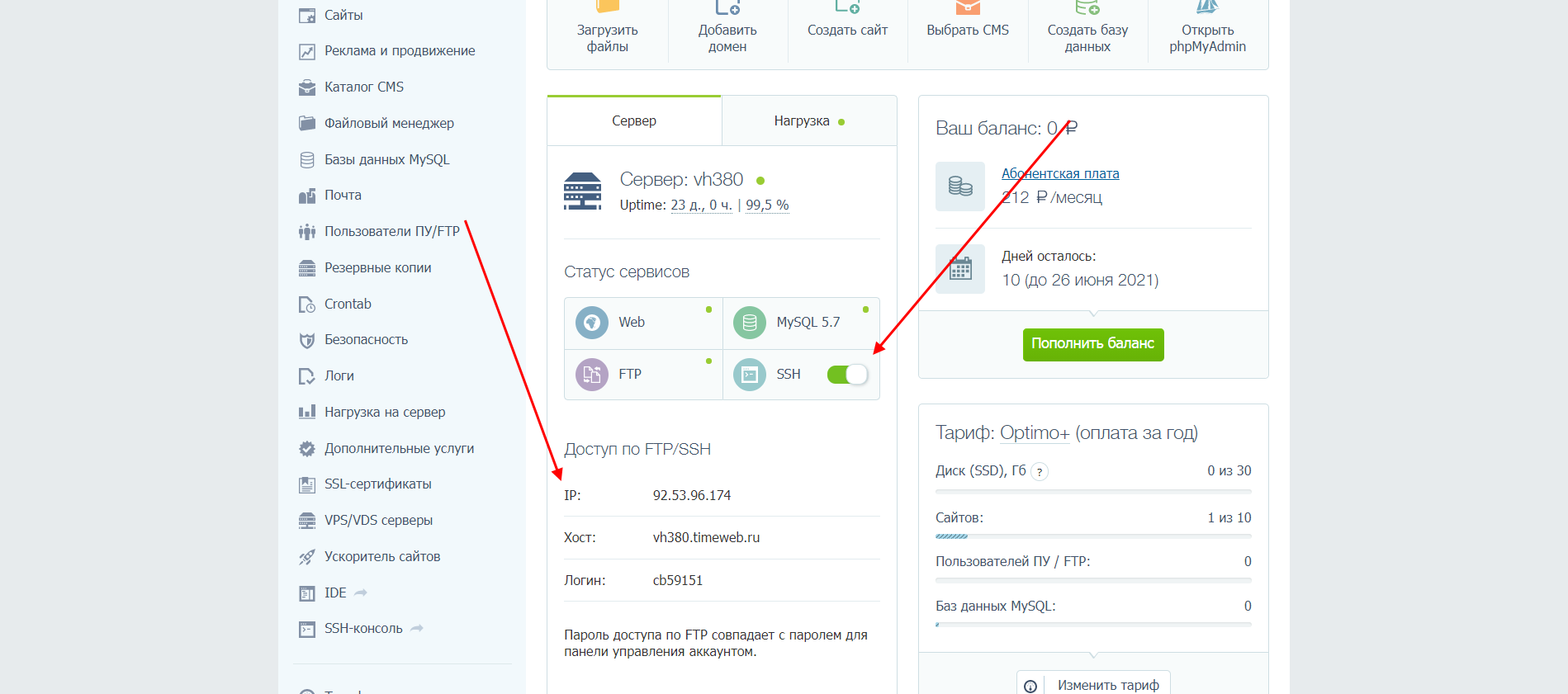The height and width of the screenshot is (694, 1568).
Task: Click the Сервер: vh380 heading
Action: pos(681,180)
